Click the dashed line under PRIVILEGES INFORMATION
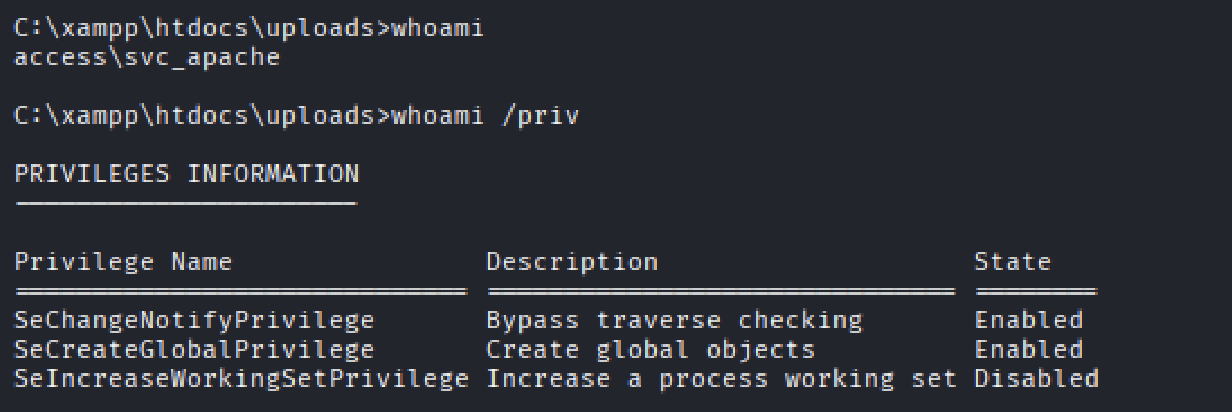1232x412 pixels. coord(186,204)
